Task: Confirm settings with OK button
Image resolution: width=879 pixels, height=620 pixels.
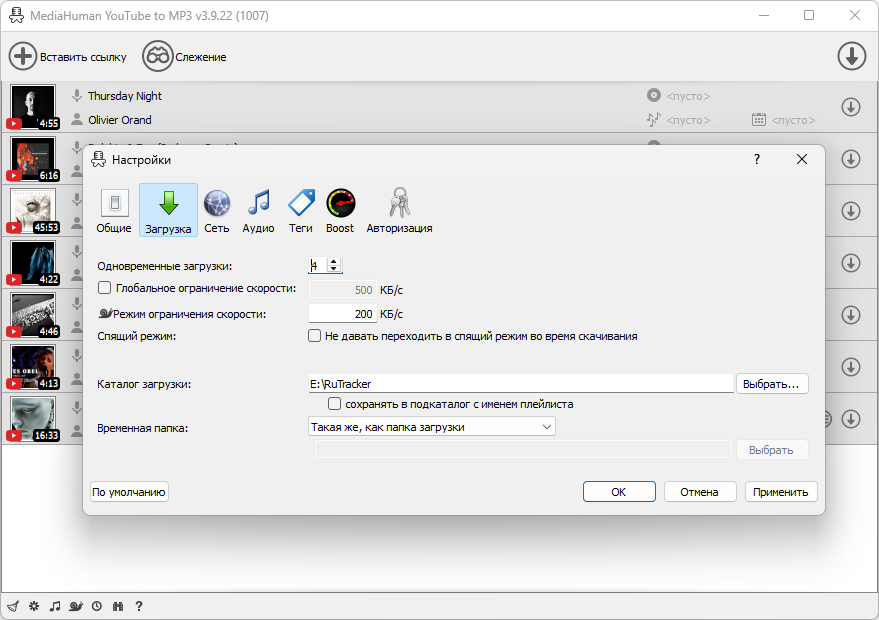Action: point(619,492)
